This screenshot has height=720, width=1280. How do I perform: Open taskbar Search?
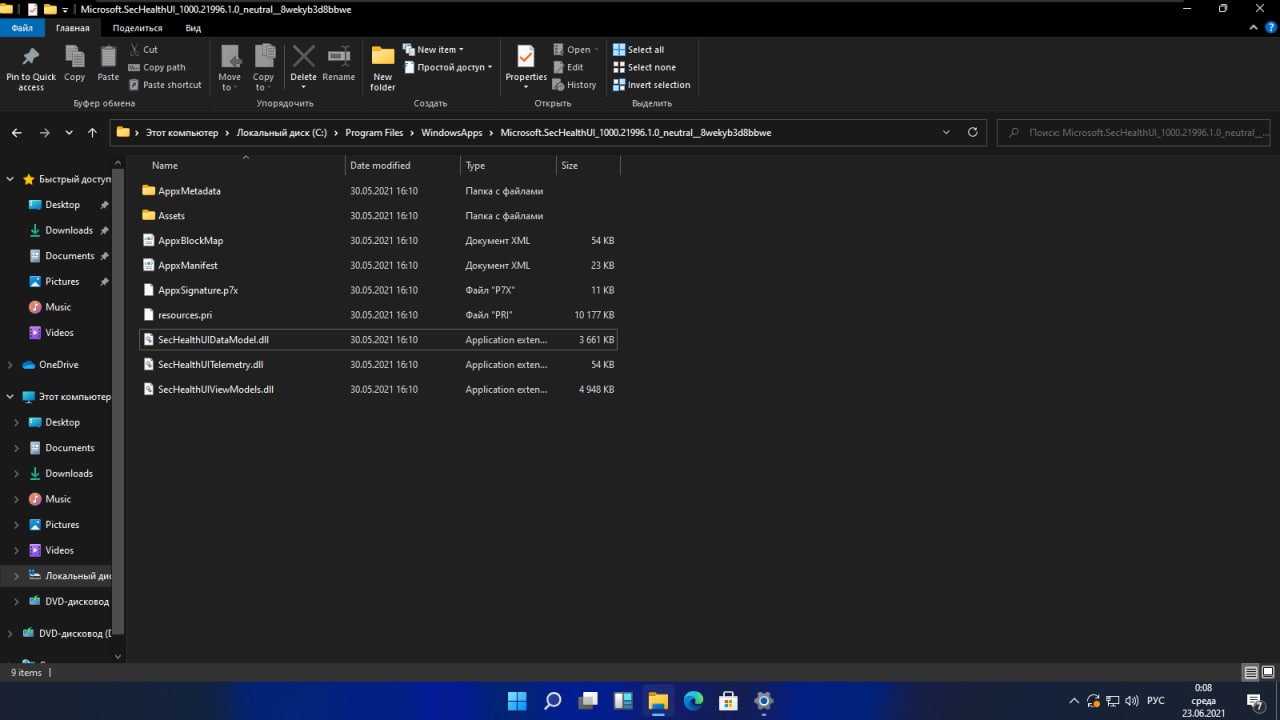coord(552,701)
